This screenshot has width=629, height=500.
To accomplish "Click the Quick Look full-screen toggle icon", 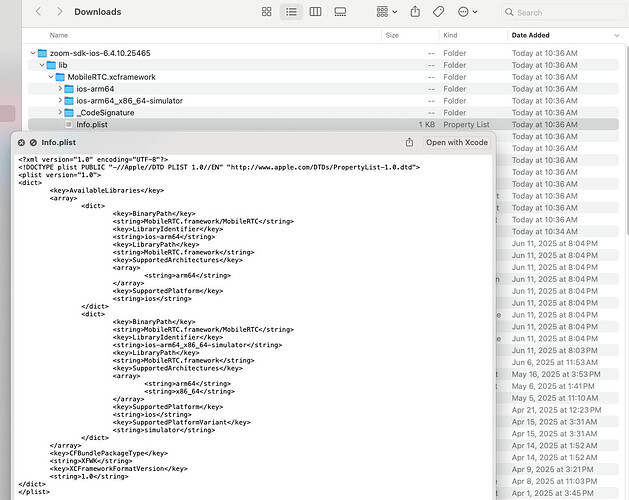I will pyautogui.click(x=33, y=142).
